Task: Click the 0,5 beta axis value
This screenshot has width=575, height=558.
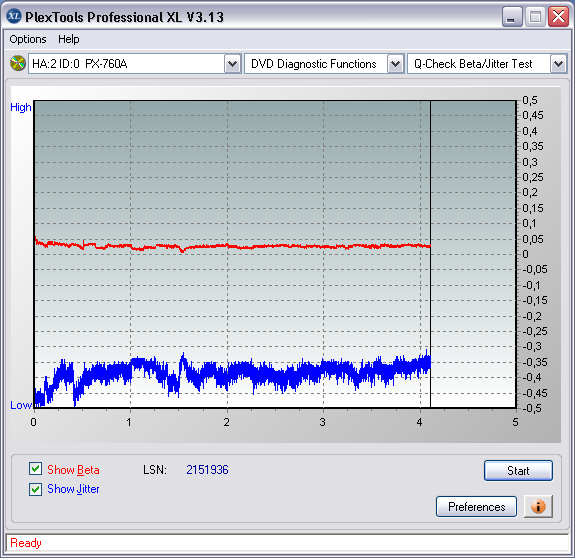Action: (530, 100)
